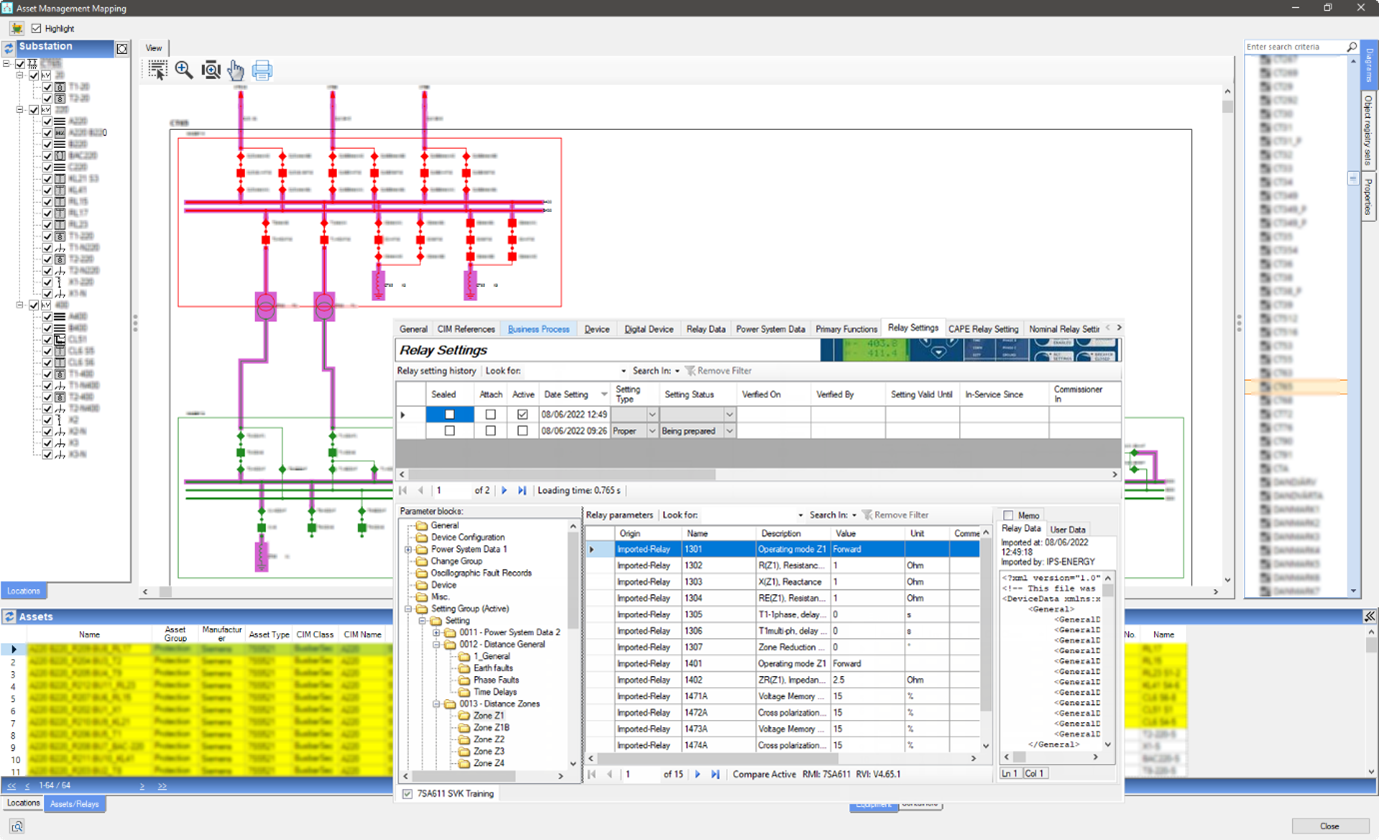Open Look for dropdown in Relay parameters bar

point(801,515)
